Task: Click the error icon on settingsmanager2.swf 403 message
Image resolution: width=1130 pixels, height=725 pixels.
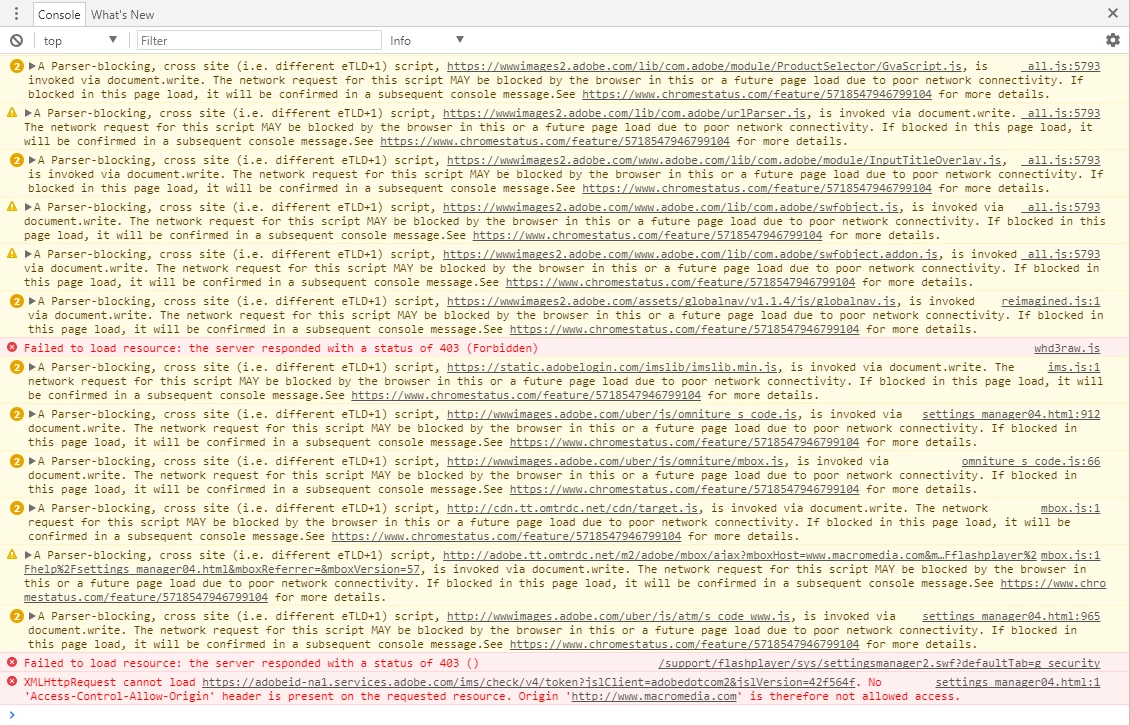Action: point(12,663)
